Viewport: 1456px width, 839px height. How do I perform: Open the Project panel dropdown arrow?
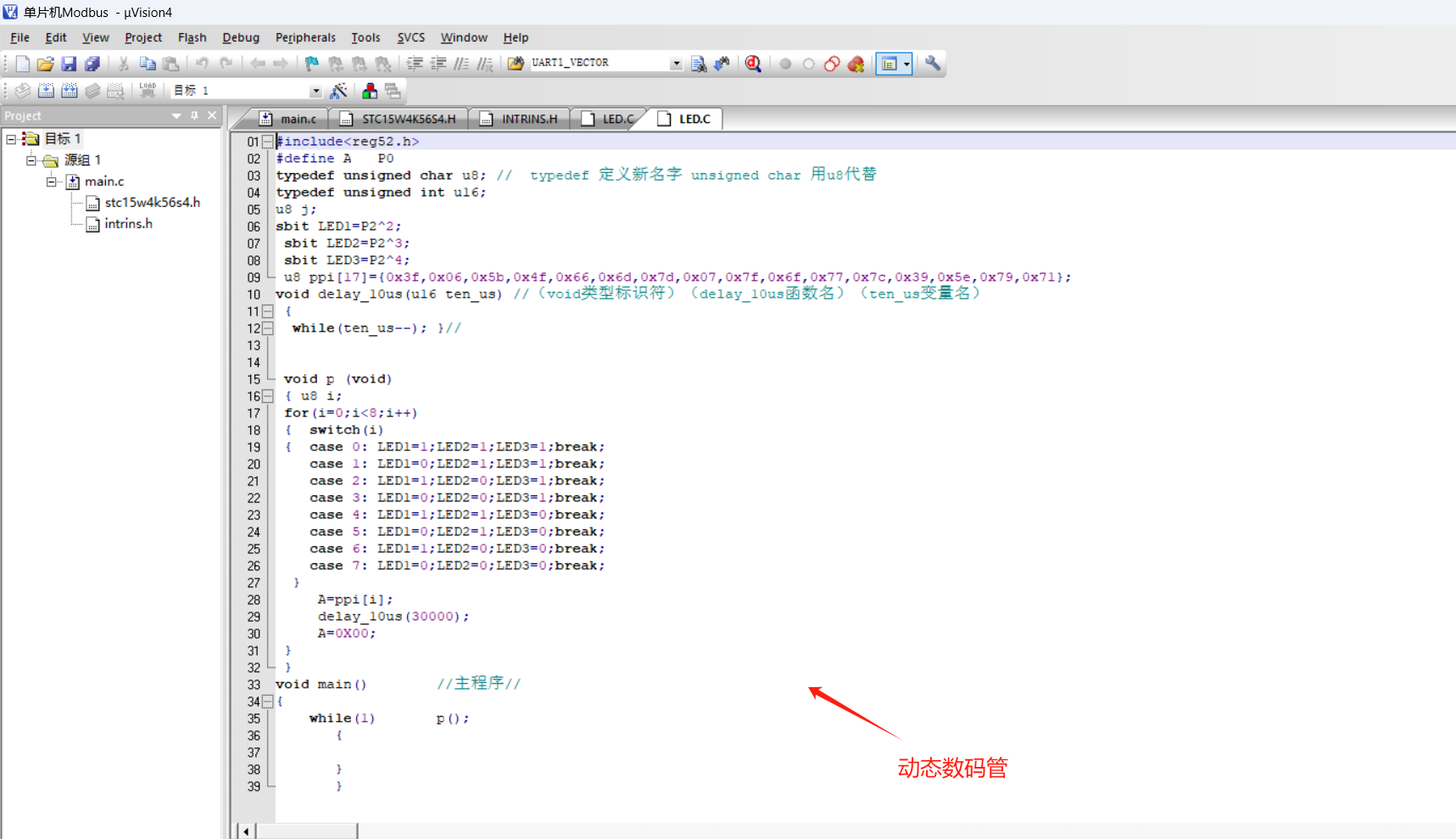176,115
